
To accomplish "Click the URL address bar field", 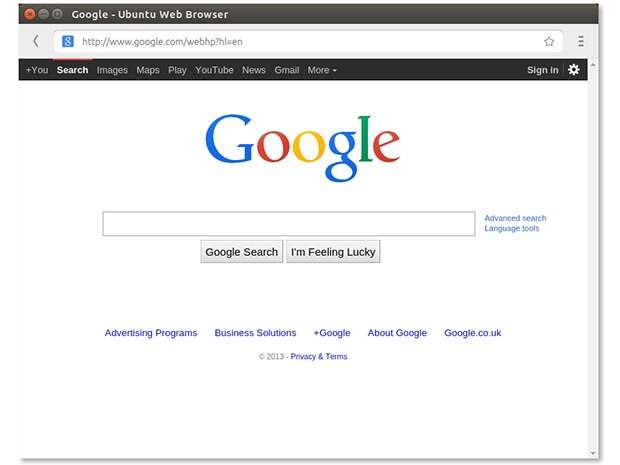I will coord(300,42).
